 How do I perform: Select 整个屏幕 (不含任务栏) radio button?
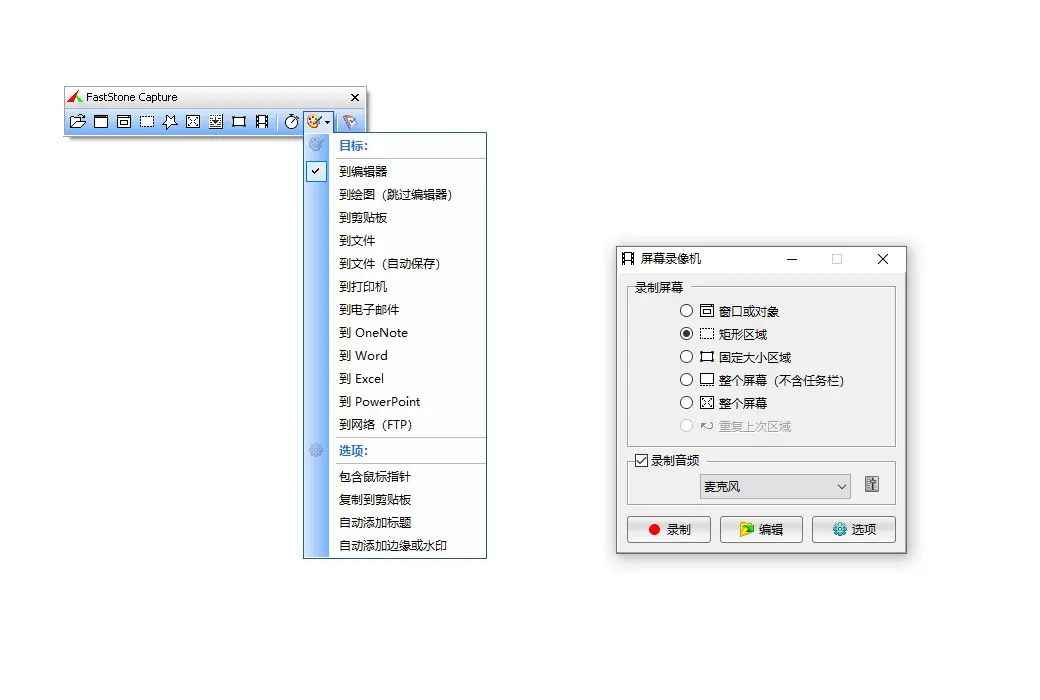pyautogui.click(x=686, y=380)
